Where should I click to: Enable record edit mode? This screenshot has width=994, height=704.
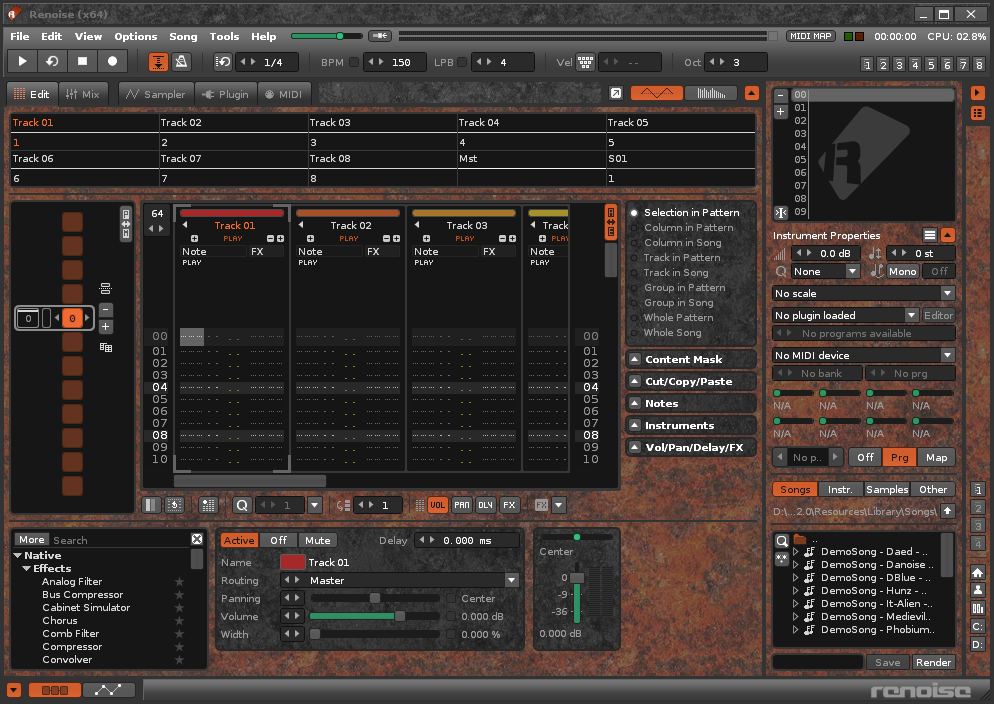coord(112,61)
